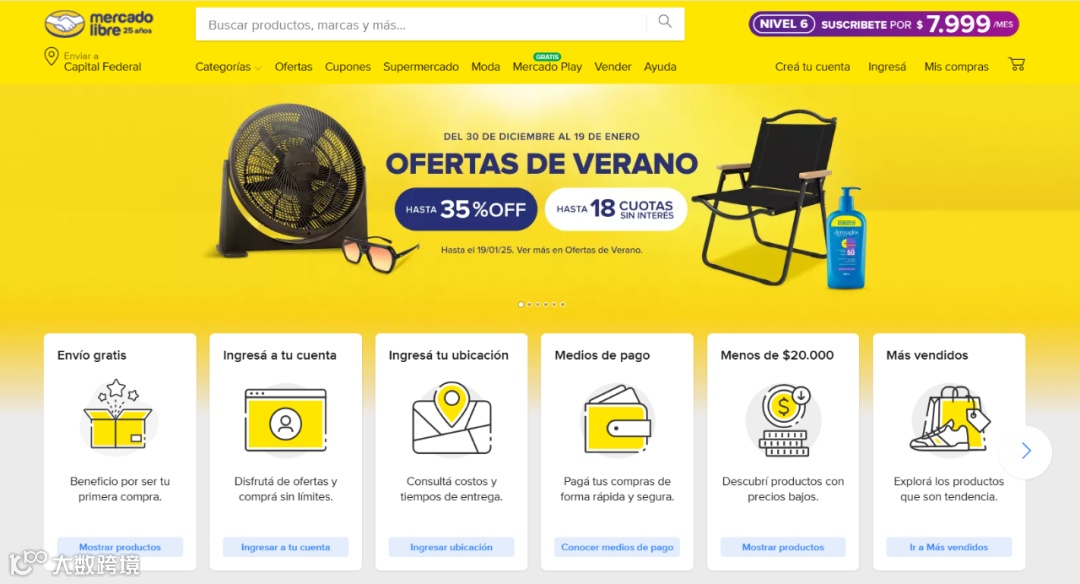Viewport: 1080px width, 584px height.
Task: Click the coin stack icon in Menos de $20.000
Action: [x=783, y=420]
